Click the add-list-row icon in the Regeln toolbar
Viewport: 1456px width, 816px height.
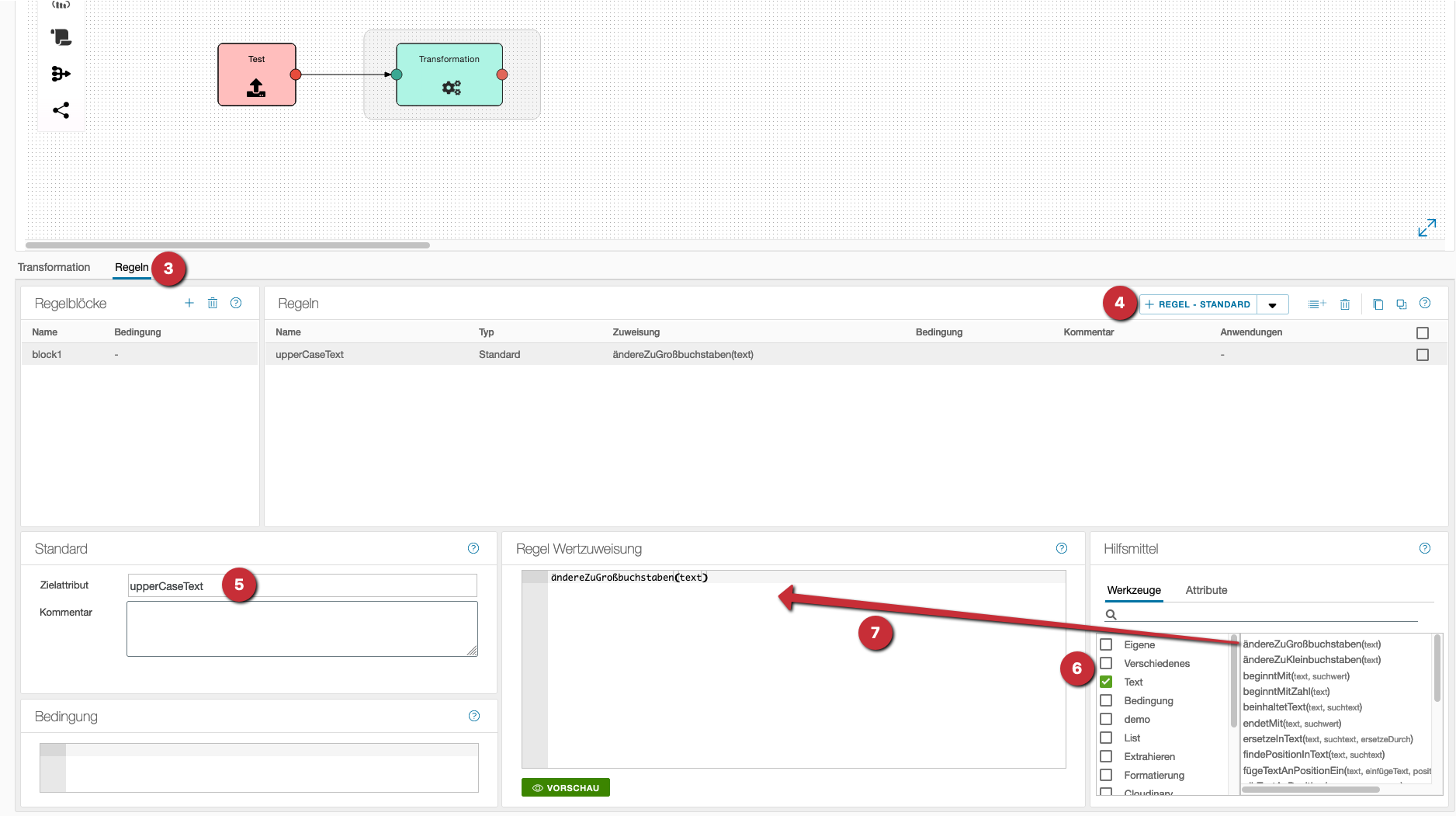point(1316,304)
